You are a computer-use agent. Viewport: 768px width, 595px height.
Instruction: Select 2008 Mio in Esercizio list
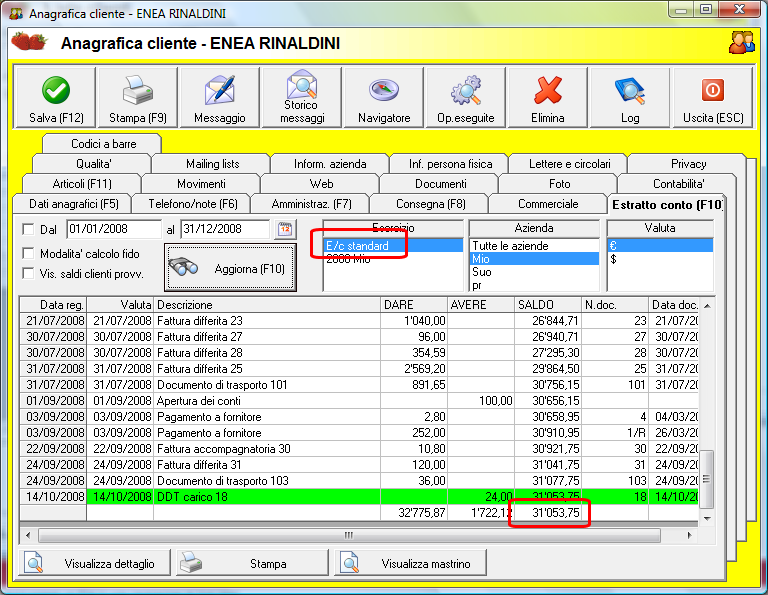393,259
